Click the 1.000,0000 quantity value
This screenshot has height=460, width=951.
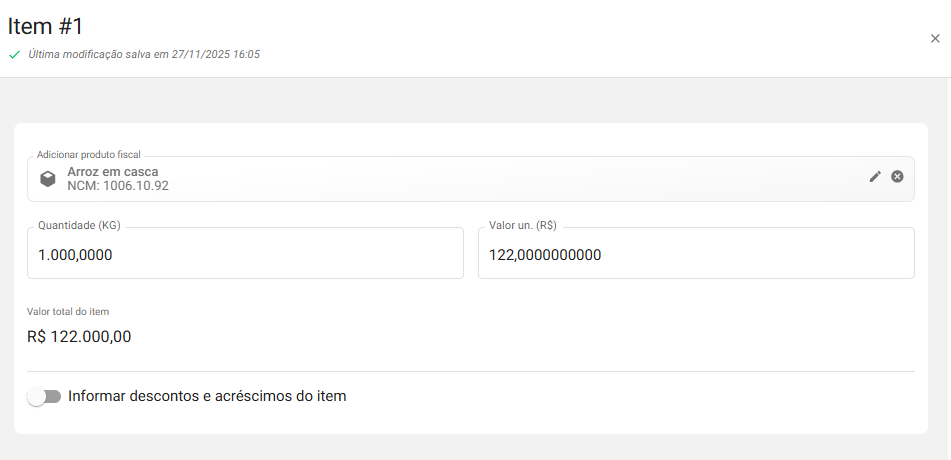click(75, 255)
